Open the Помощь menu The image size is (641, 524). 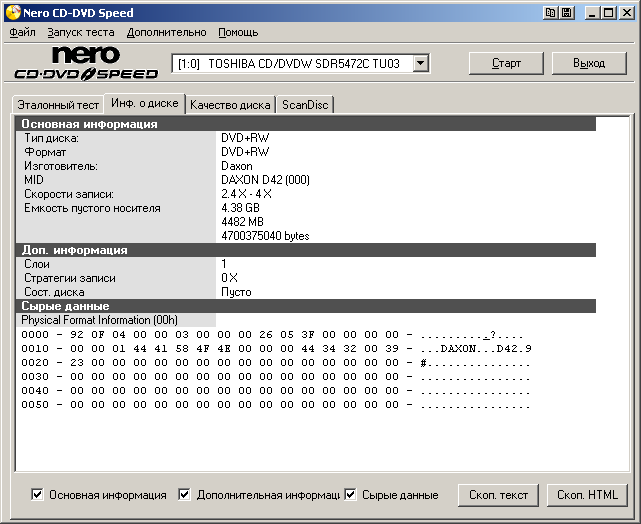coord(238,32)
